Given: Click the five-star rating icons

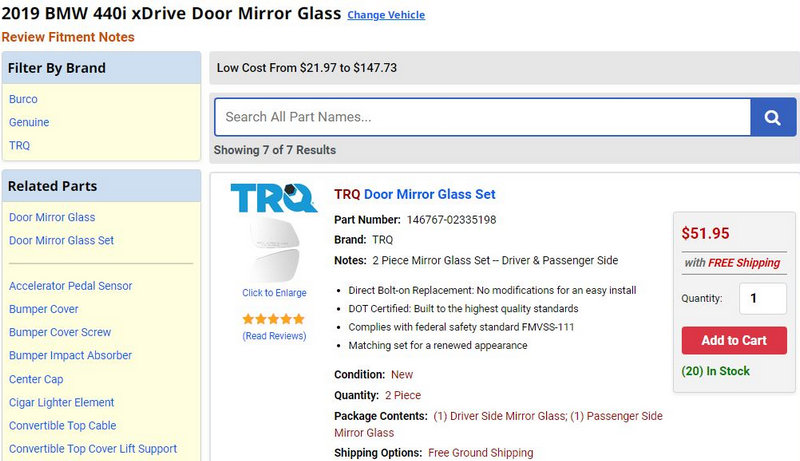Looking at the screenshot, I should [273, 319].
